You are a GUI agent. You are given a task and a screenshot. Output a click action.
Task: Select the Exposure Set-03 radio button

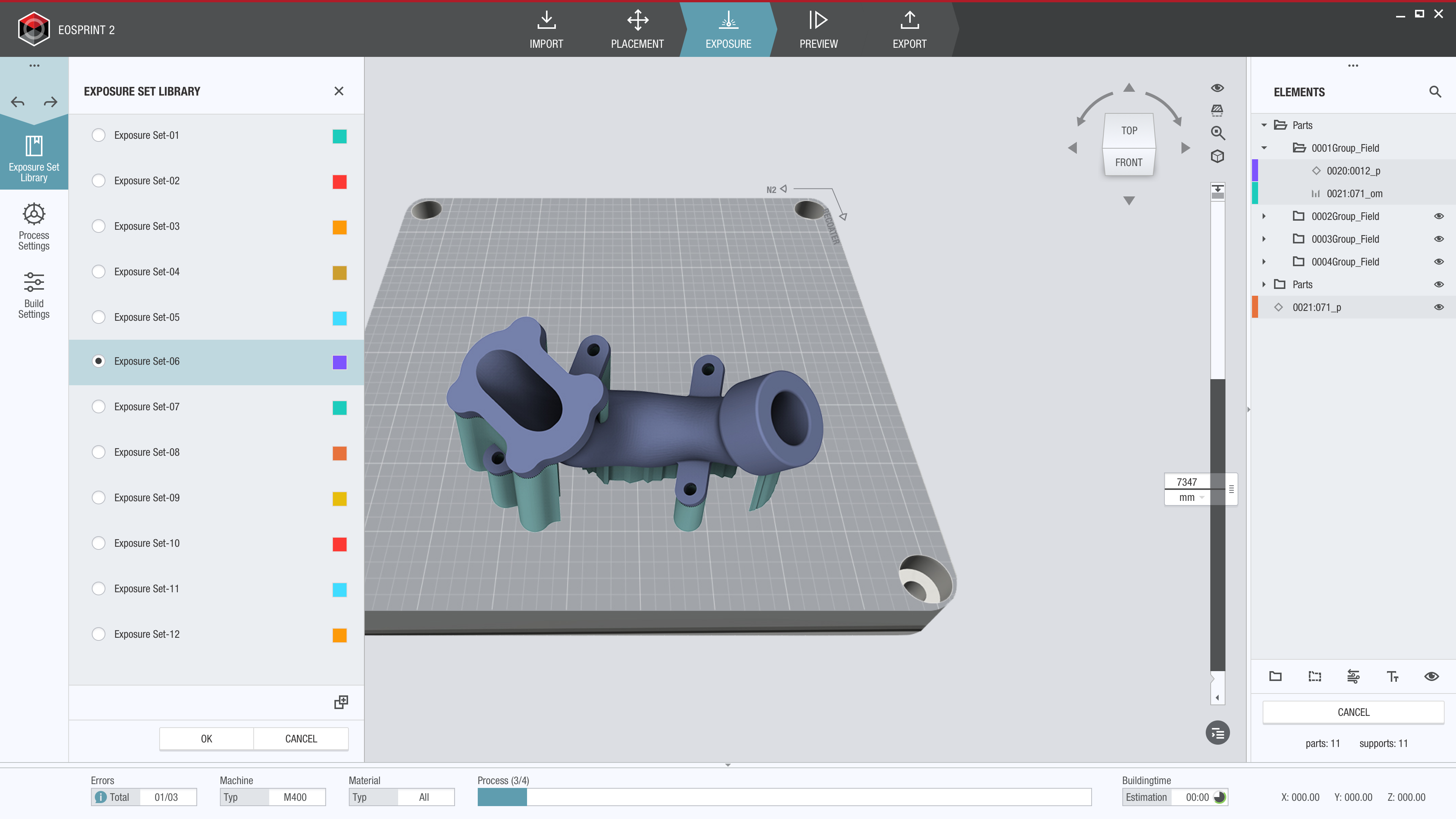[98, 226]
